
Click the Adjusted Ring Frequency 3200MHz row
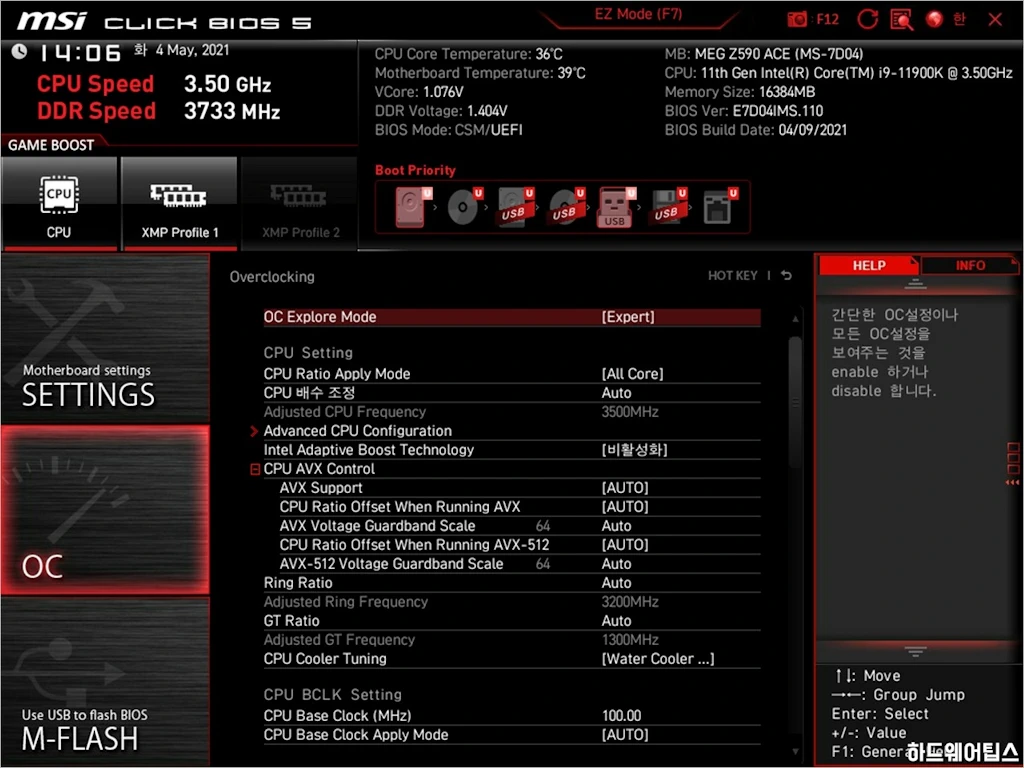(512, 601)
